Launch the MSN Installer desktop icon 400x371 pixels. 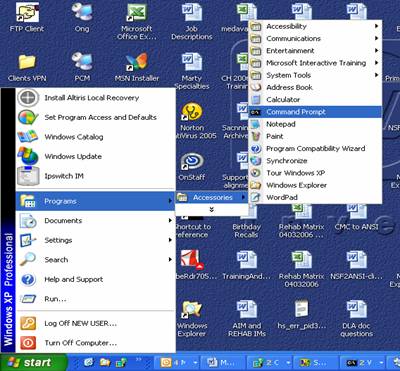[137, 67]
